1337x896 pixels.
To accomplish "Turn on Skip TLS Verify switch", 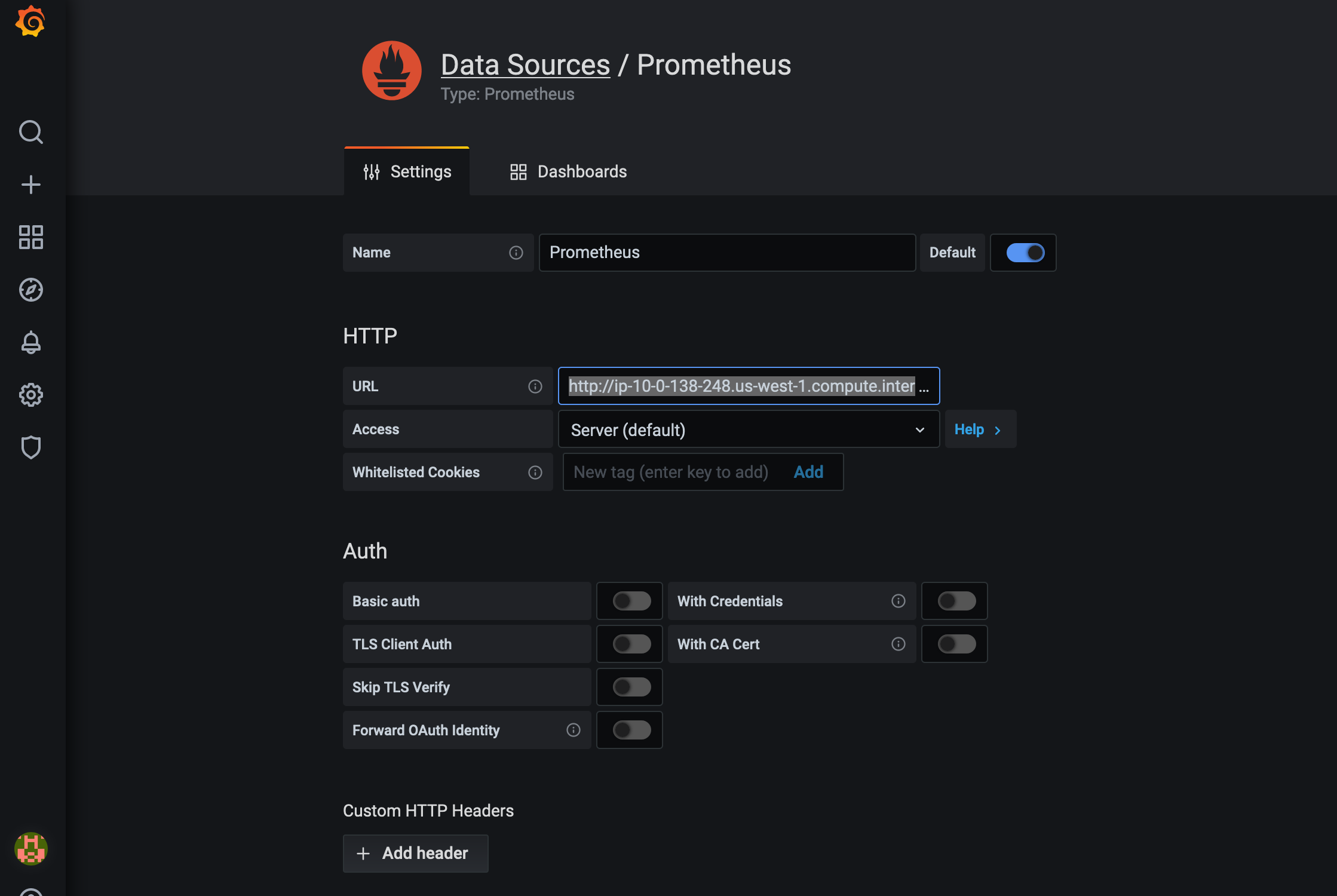I will tap(631, 687).
